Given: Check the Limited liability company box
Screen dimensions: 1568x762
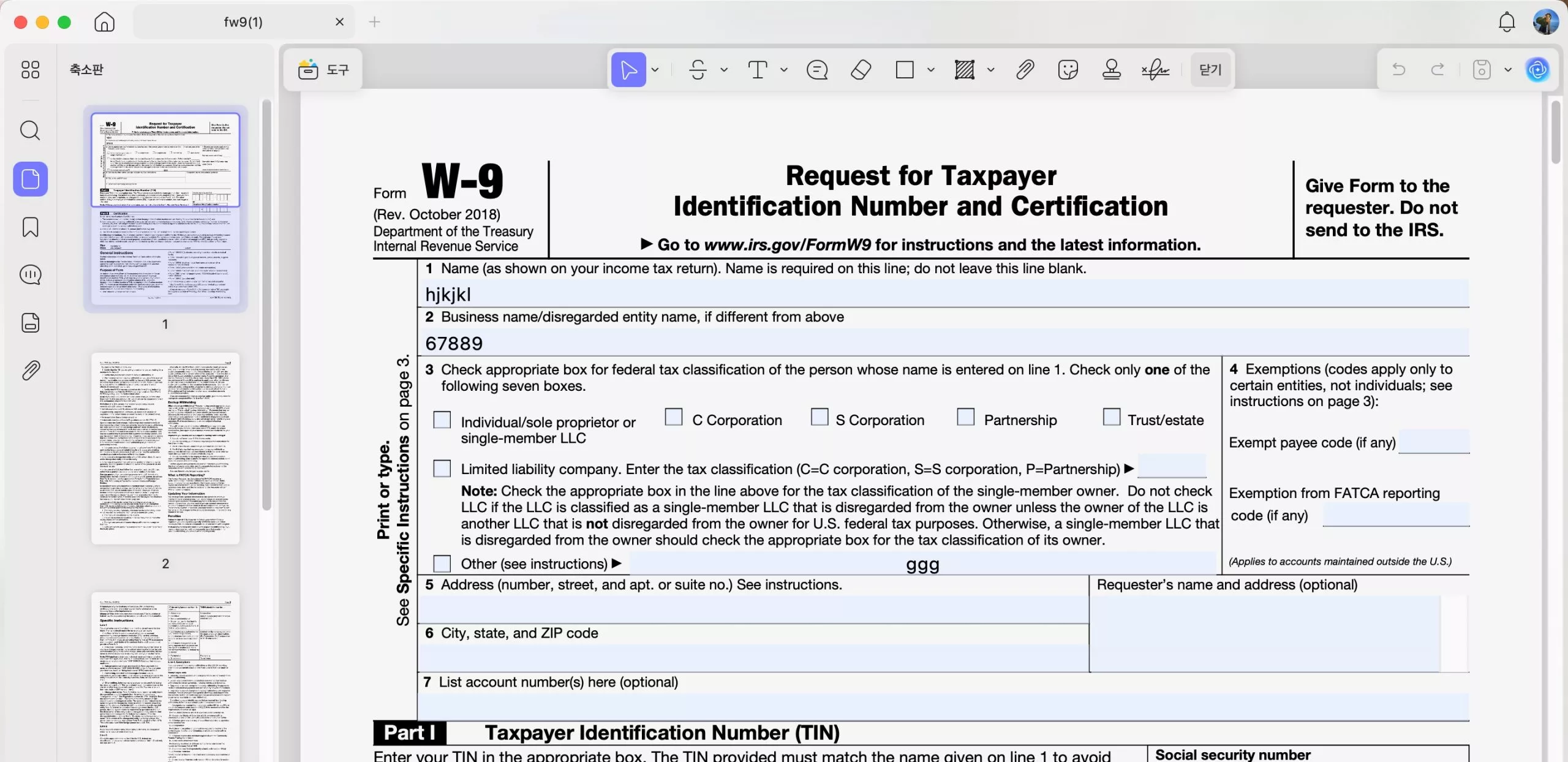Looking at the screenshot, I should (442, 469).
